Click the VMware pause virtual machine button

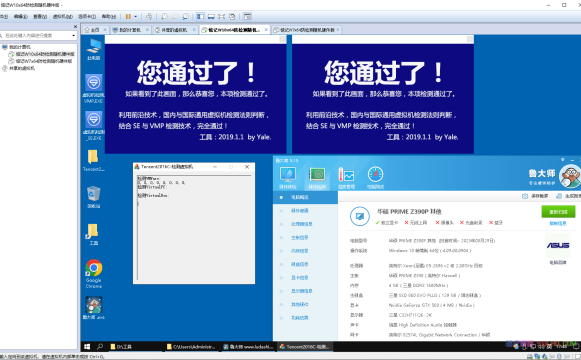(x=128, y=16)
